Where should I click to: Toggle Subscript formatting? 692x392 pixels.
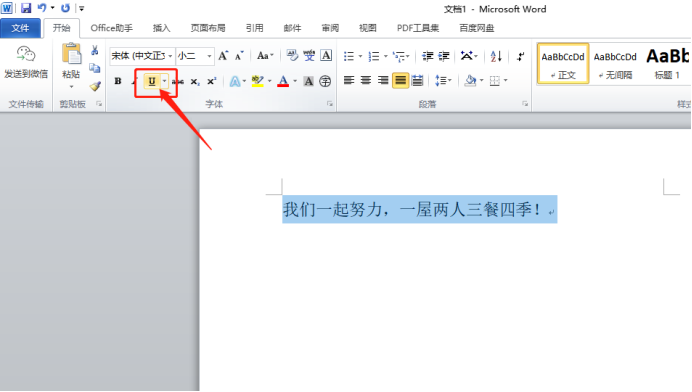[195, 81]
